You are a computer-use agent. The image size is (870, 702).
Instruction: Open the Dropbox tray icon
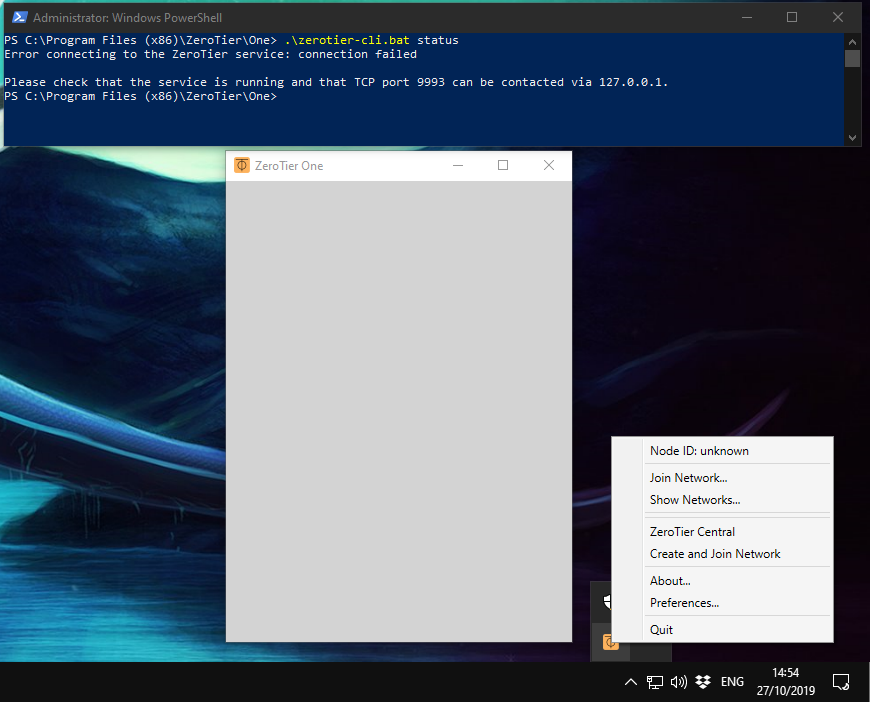point(703,682)
